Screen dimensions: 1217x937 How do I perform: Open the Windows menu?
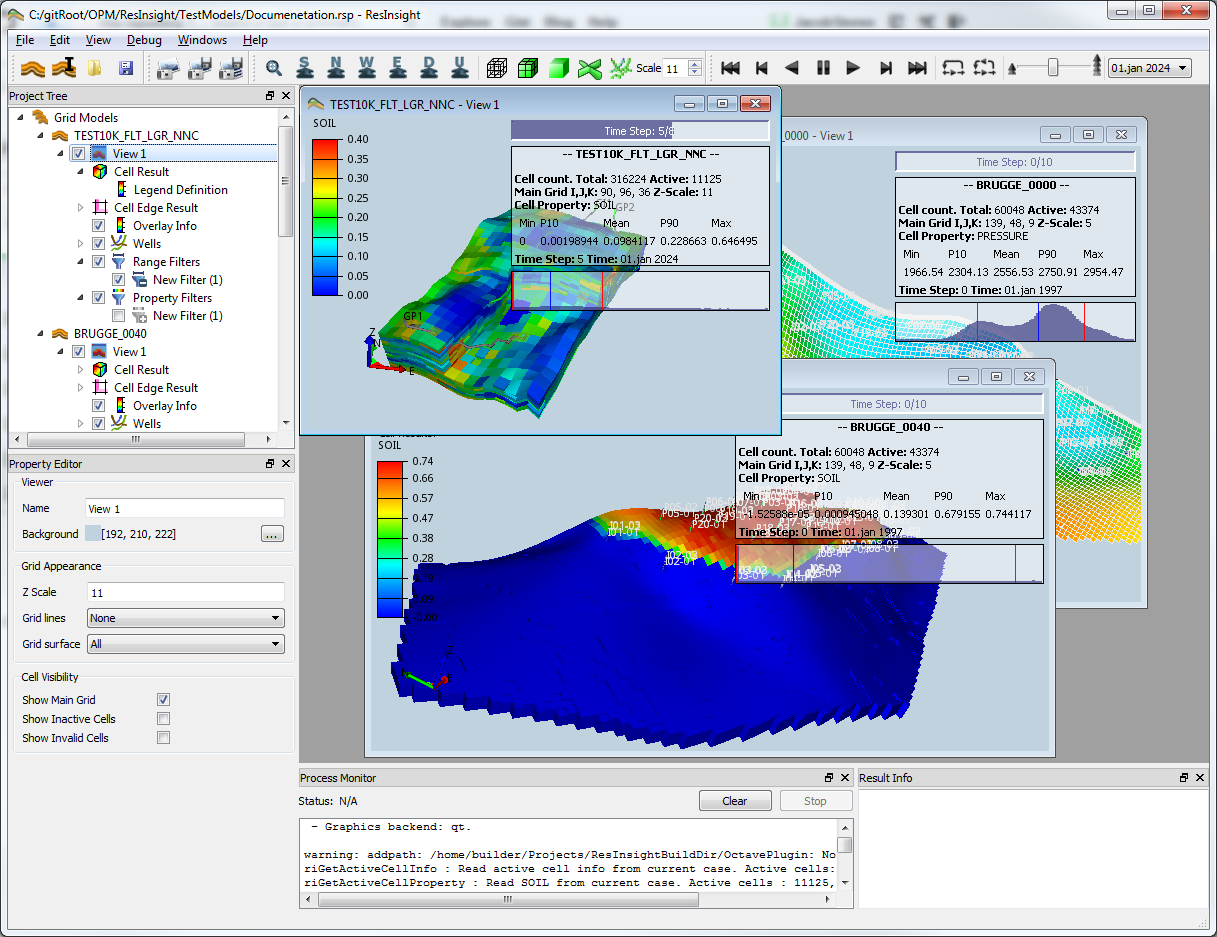tap(202, 40)
